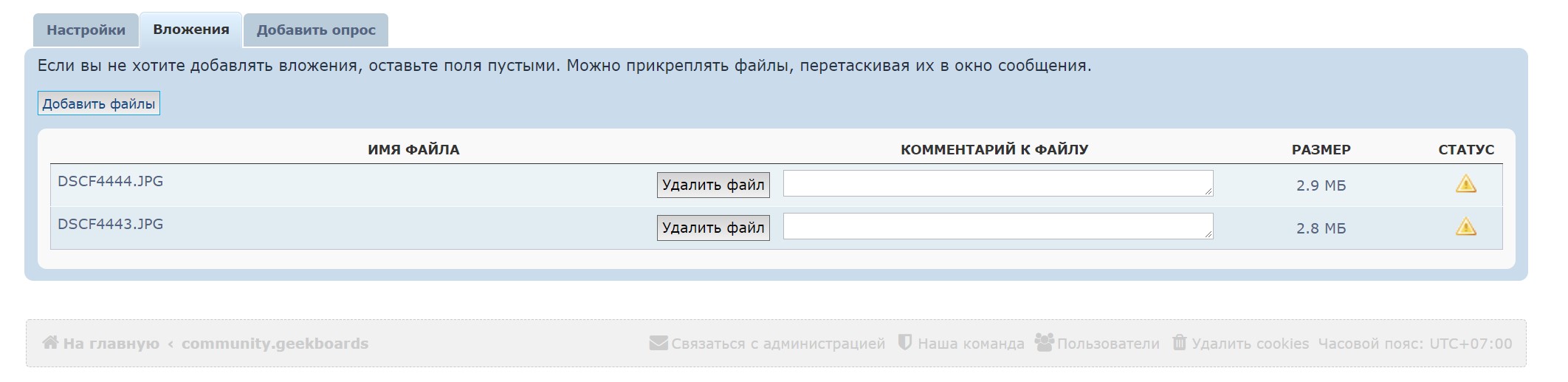1568x382 pixels.
Task: Open the Пользователи link
Action: pyautogui.click(x=1108, y=344)
